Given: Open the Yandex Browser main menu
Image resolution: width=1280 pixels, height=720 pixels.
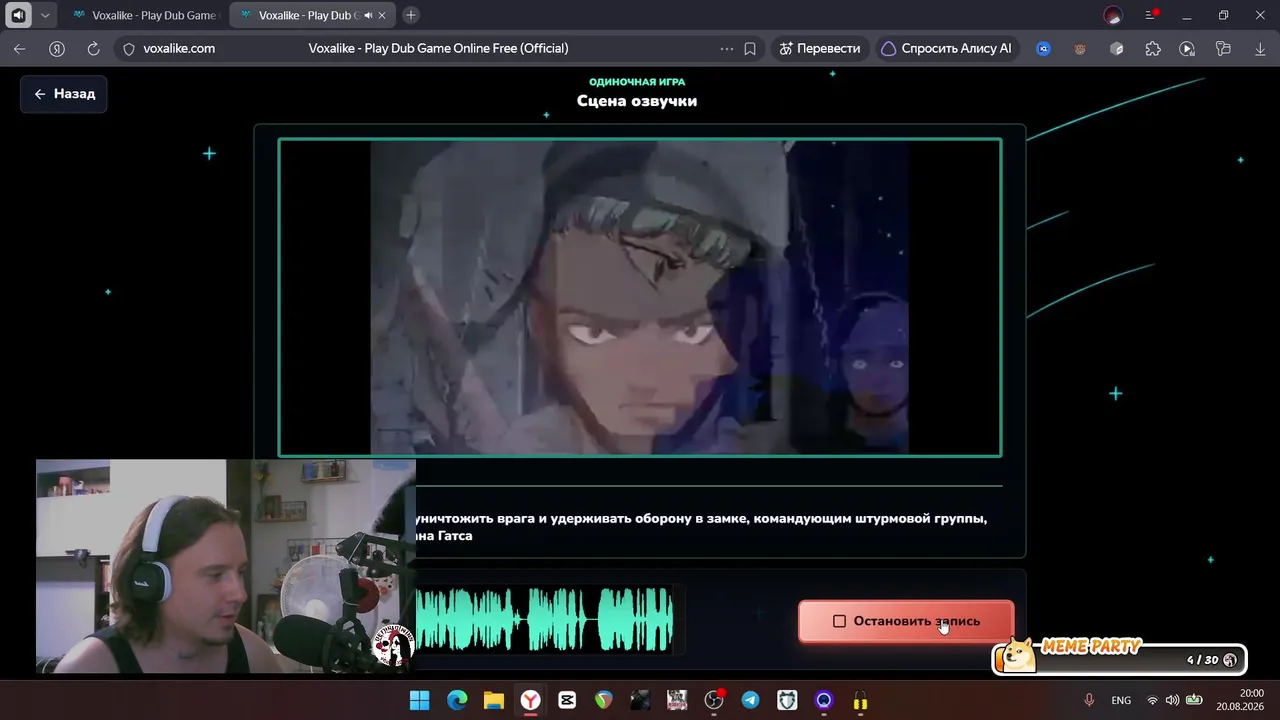Looking at the screenshot, I should [1151, 15].
